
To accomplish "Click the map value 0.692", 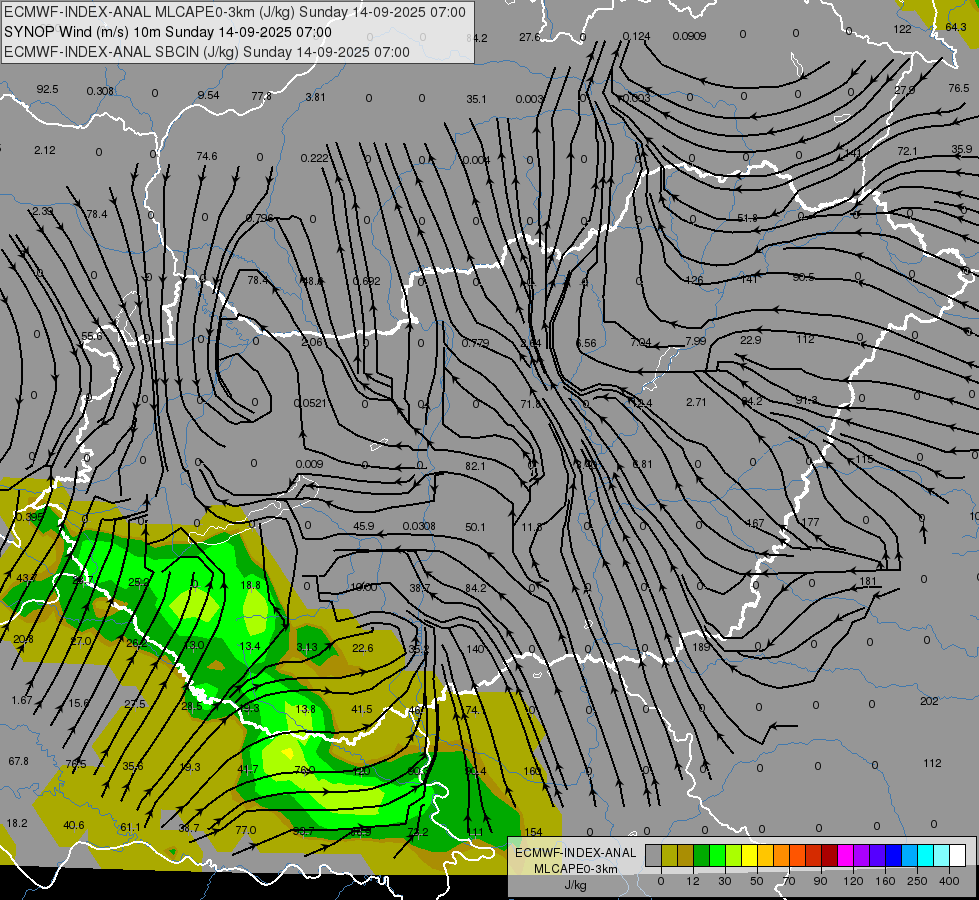I will pos(367,280).
